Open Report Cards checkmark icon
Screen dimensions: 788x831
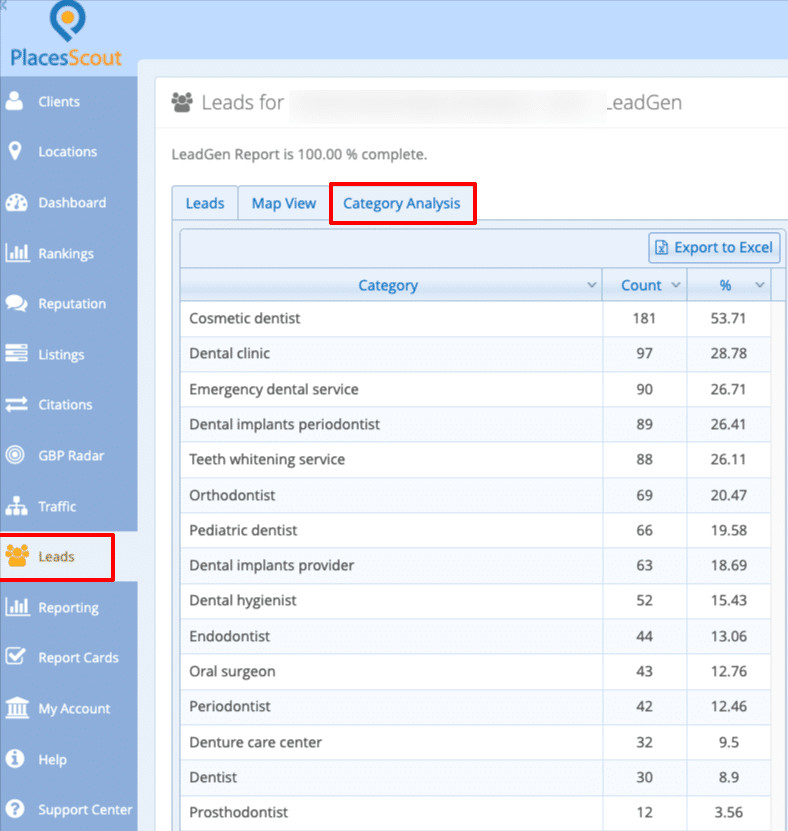[x=16, y=657]
